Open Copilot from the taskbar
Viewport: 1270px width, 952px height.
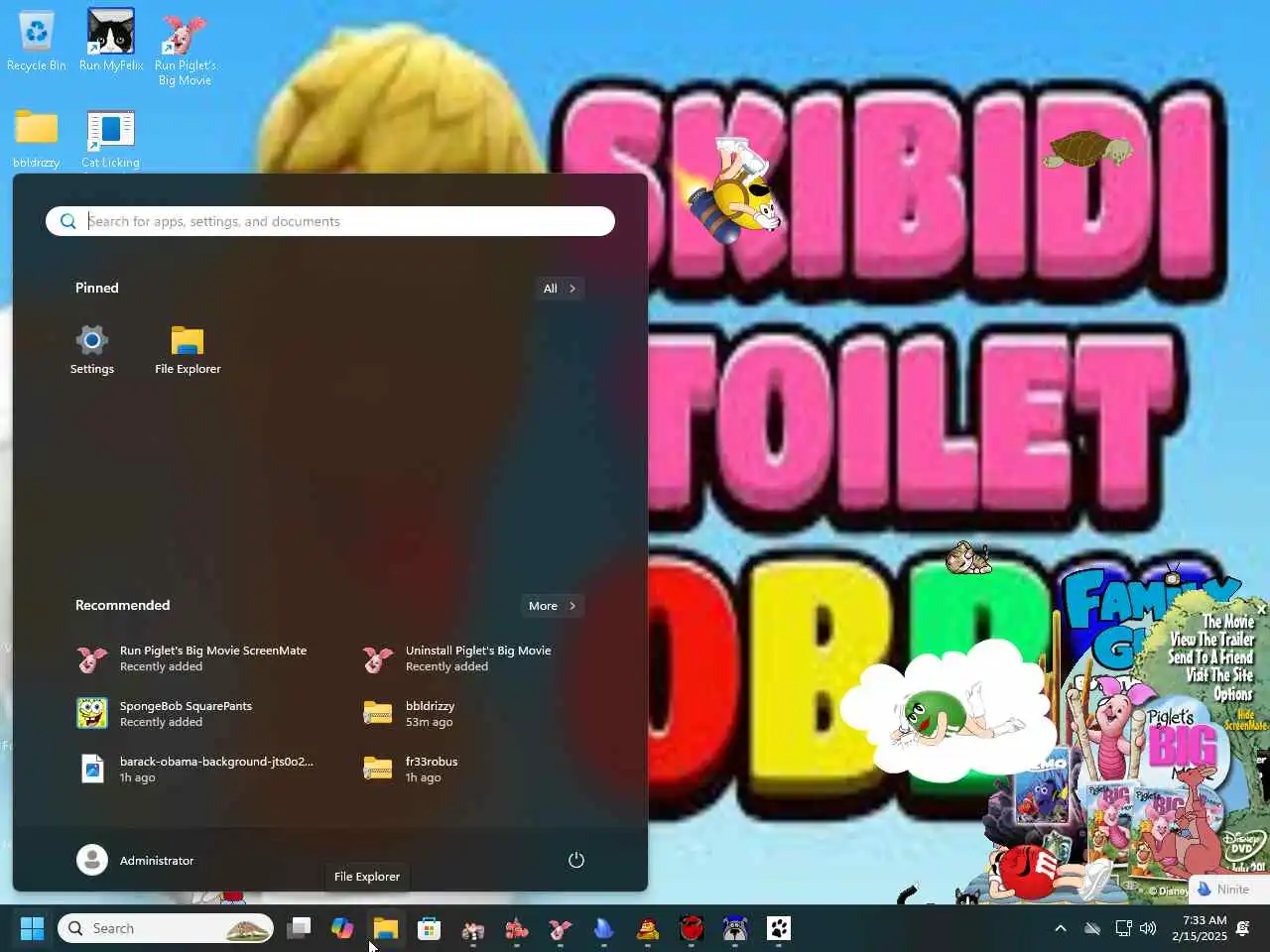(x=342, y=928)
